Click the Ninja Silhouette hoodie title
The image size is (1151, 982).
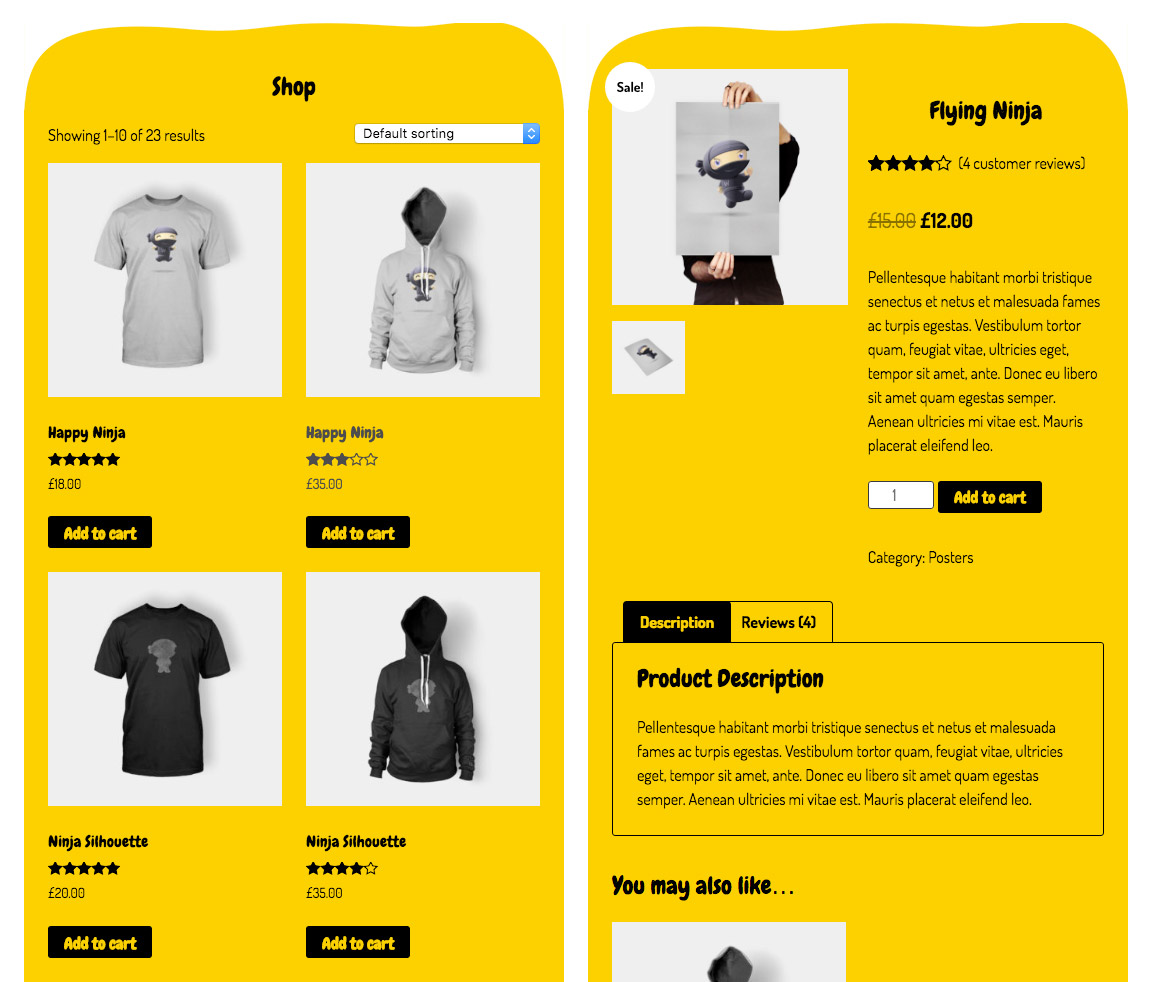click(356, 842)
